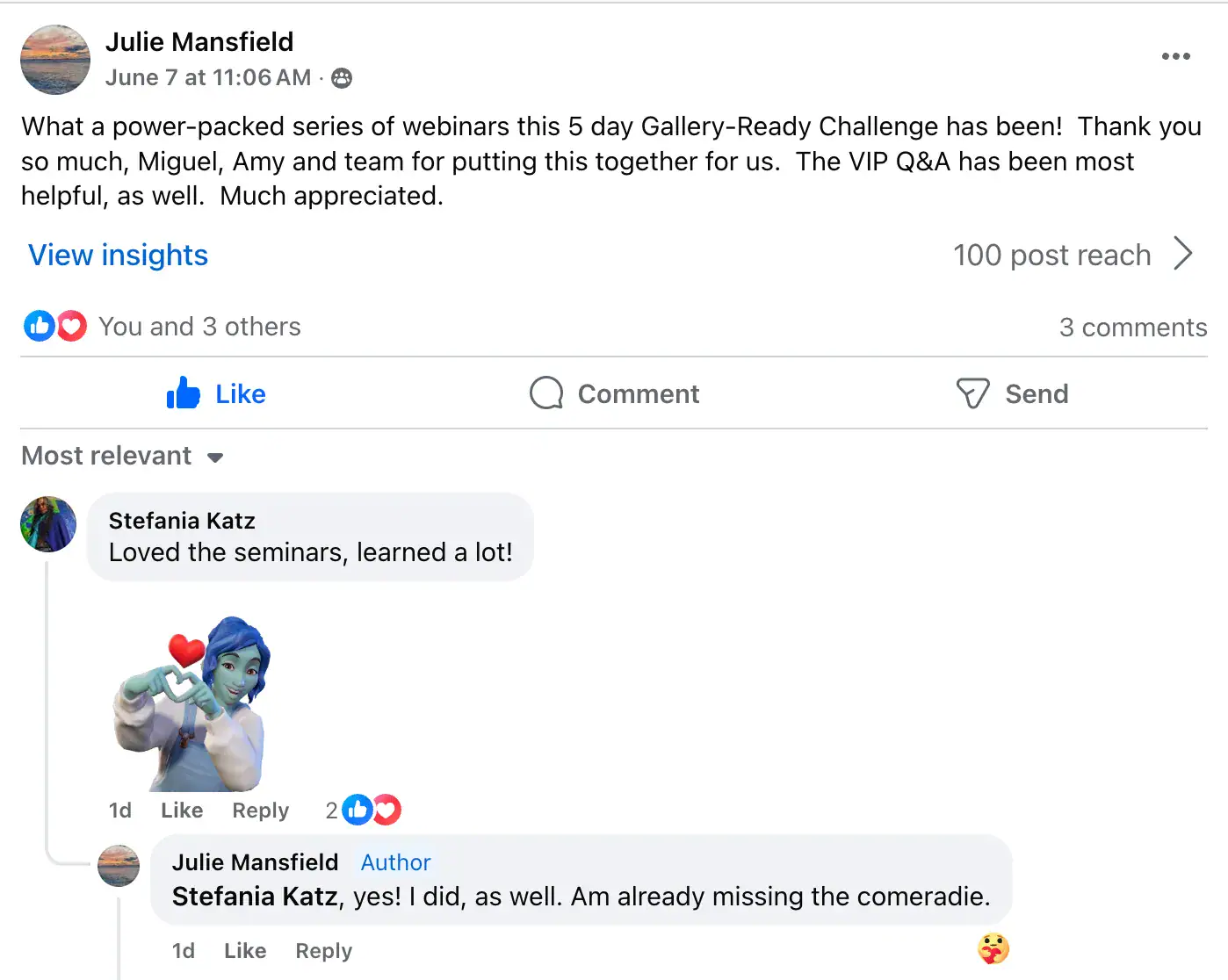Like Julie Mansfield's reply comment
Screen dimensions: 1228x980
coord(245,951)
